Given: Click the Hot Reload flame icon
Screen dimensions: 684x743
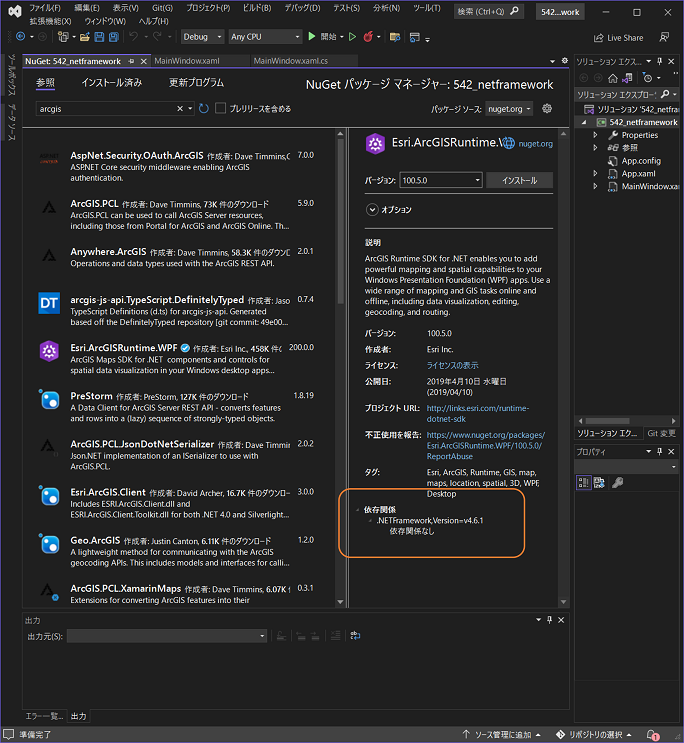Looking at the screenshot, I should [x=368, y=36].
